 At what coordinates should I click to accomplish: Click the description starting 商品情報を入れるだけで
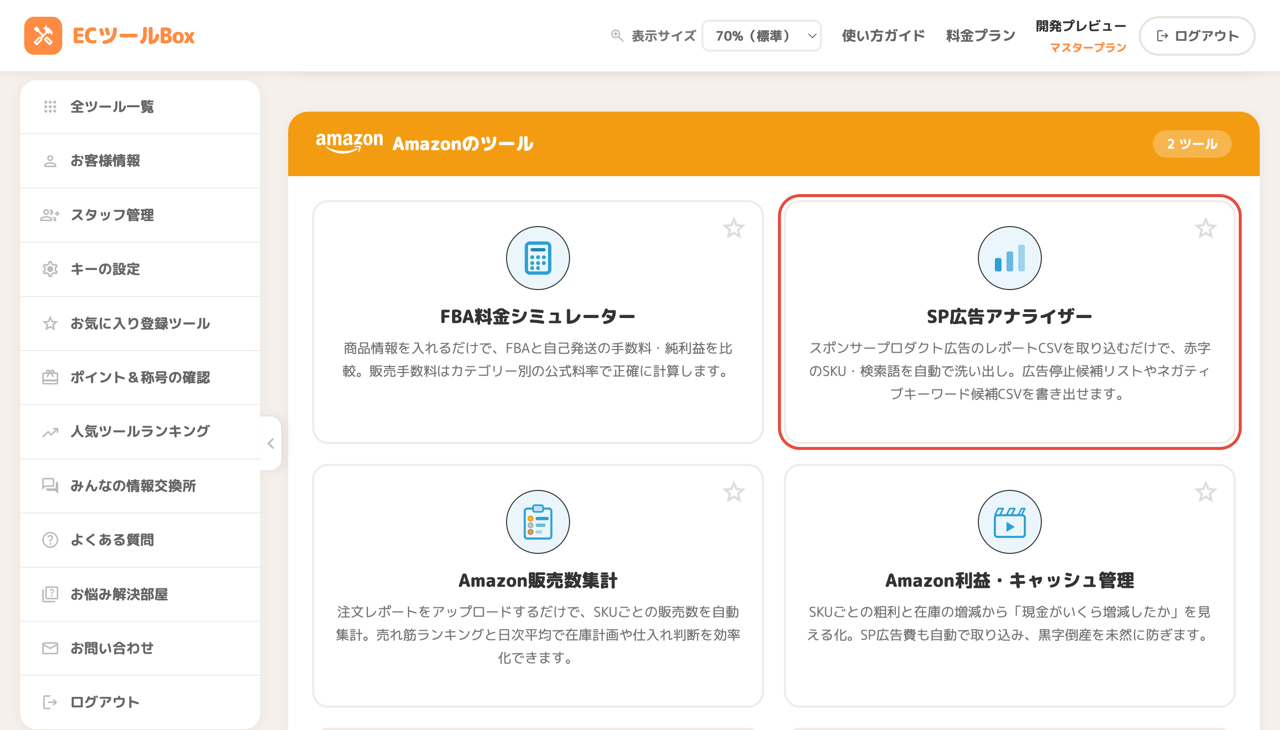pos(538,360)
